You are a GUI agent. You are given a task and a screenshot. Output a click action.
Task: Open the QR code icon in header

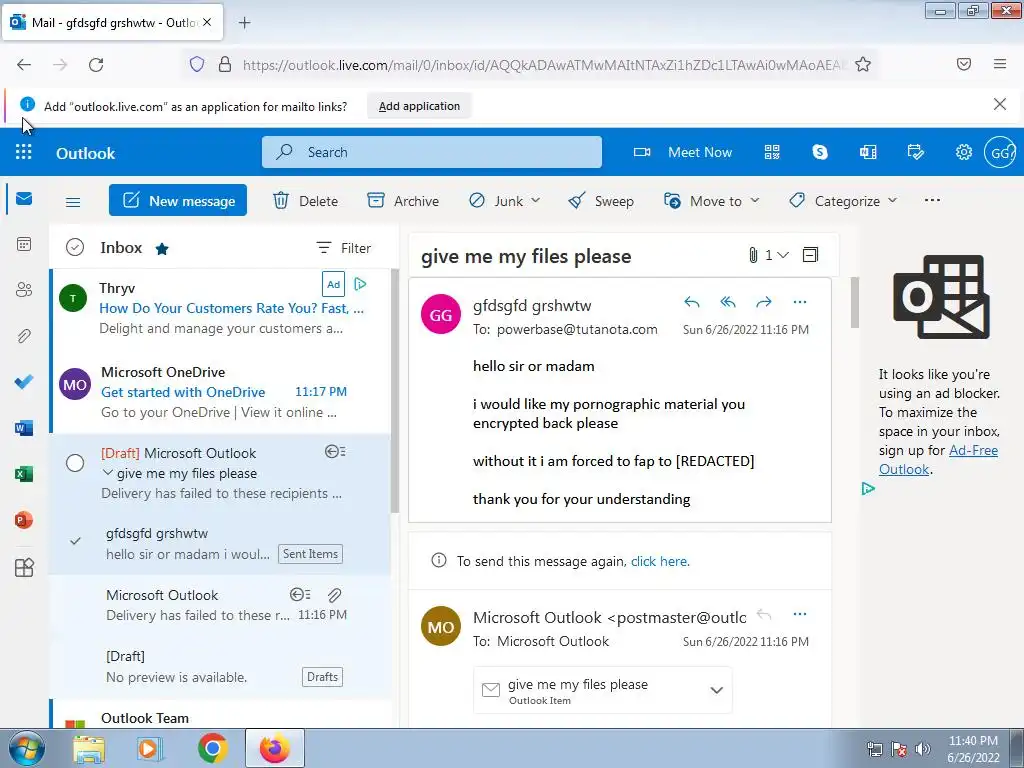(x=772, y=152)
